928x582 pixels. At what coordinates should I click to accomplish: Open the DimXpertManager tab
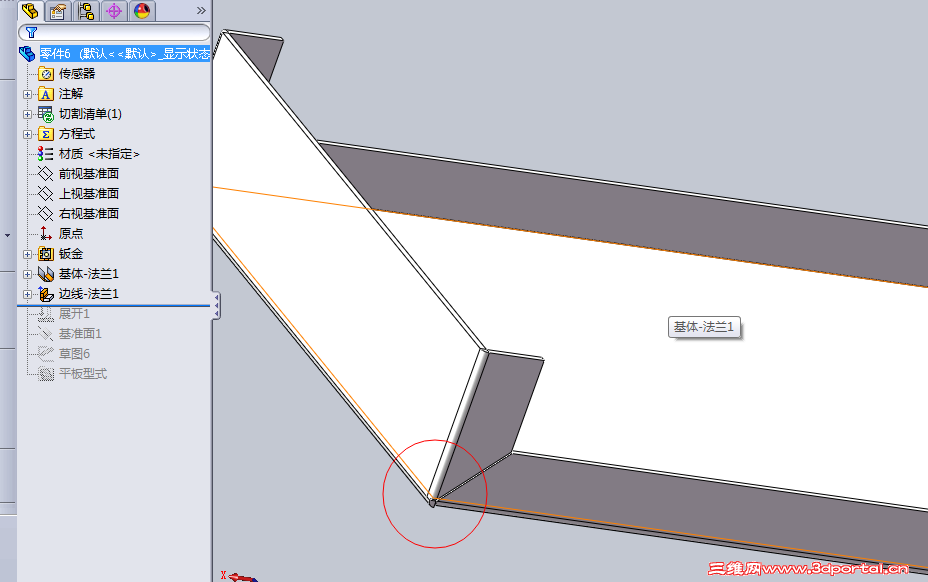tap(114, 11)
